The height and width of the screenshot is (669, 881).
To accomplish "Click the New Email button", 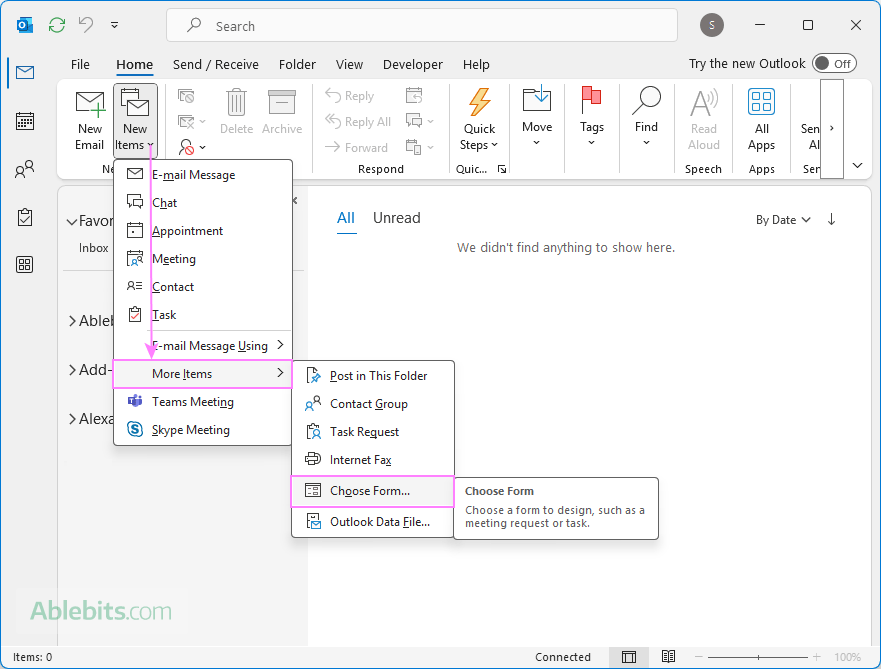I will [x=90, y=120].
